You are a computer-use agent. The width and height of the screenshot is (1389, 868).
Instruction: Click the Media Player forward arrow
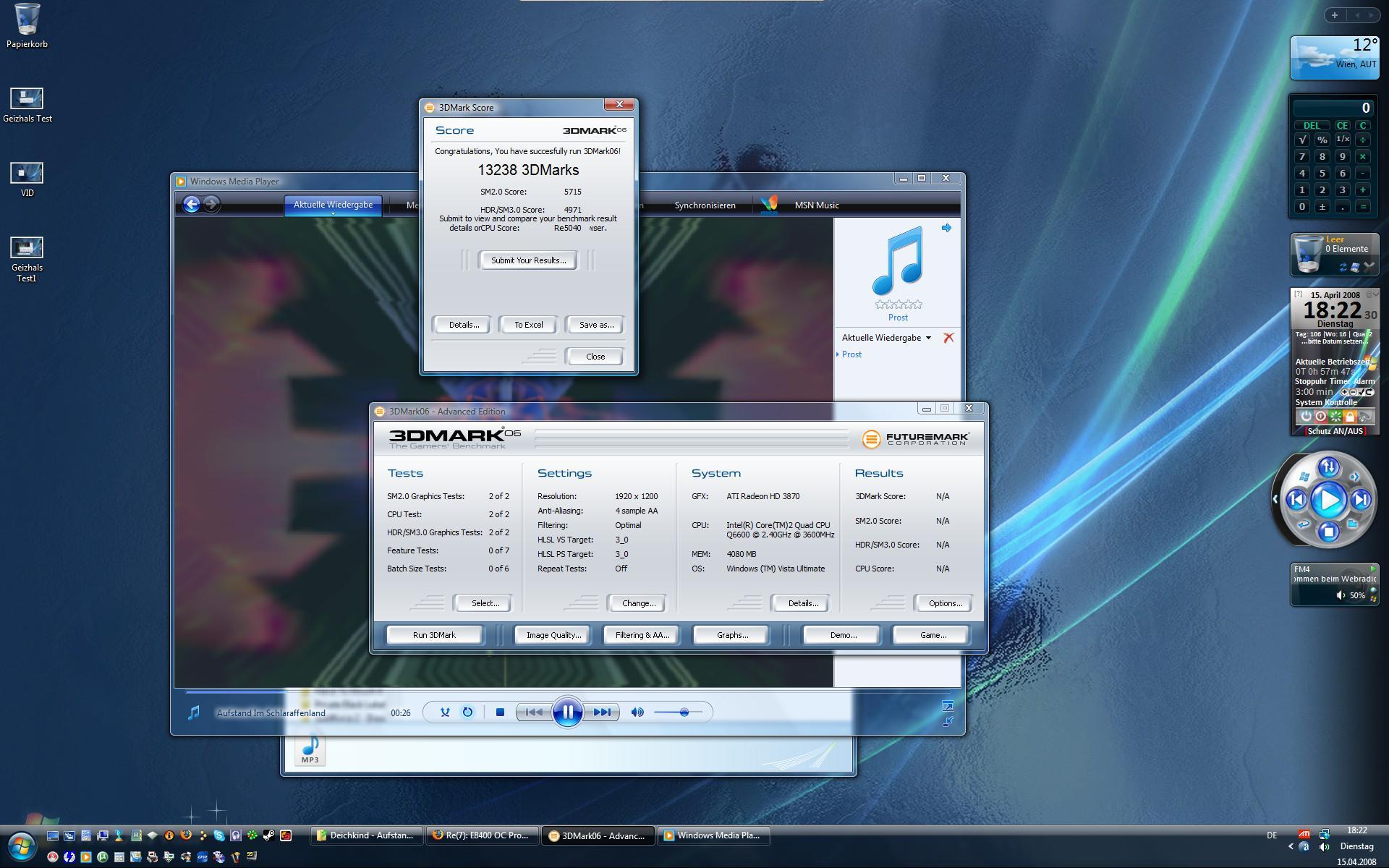211,205
